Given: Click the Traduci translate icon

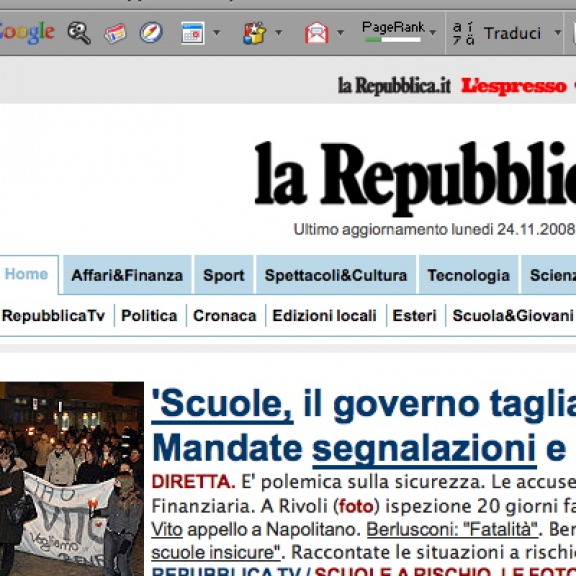Looking at the screenshot, I should 463,33.
